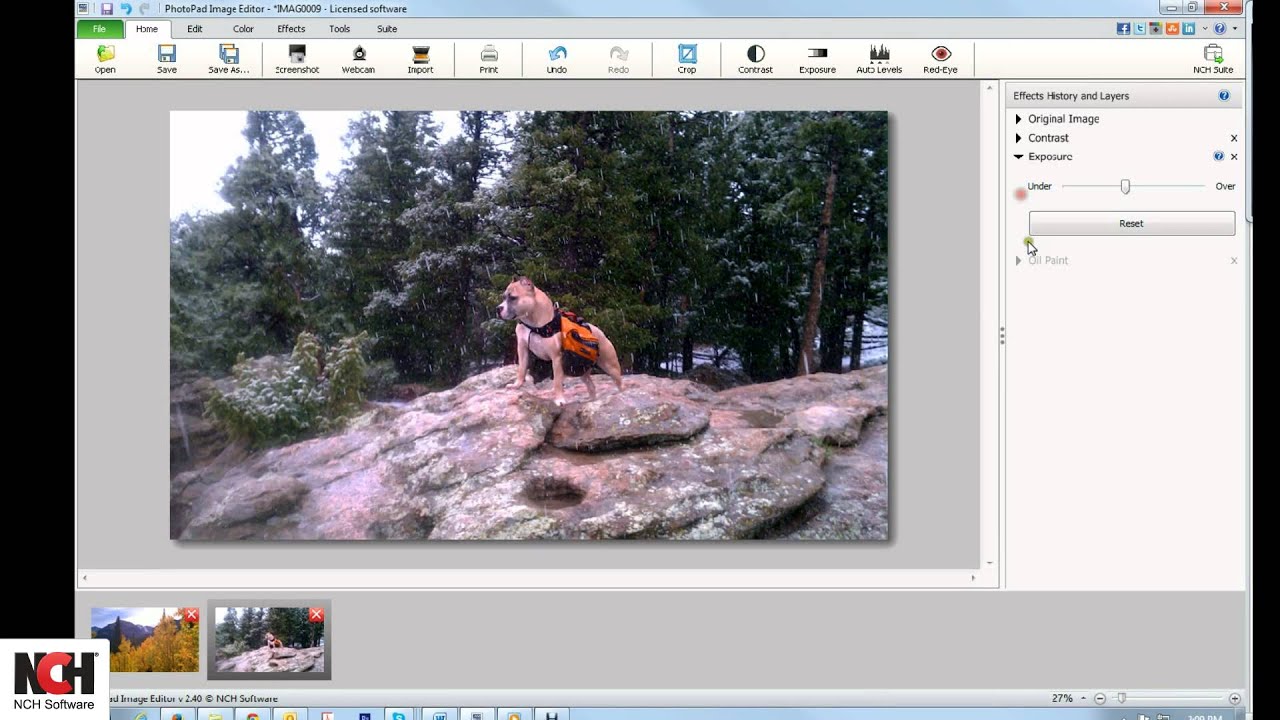Click the zoom in plus button
This screenshot has width=1280, height=720.
coord(1235,698)
